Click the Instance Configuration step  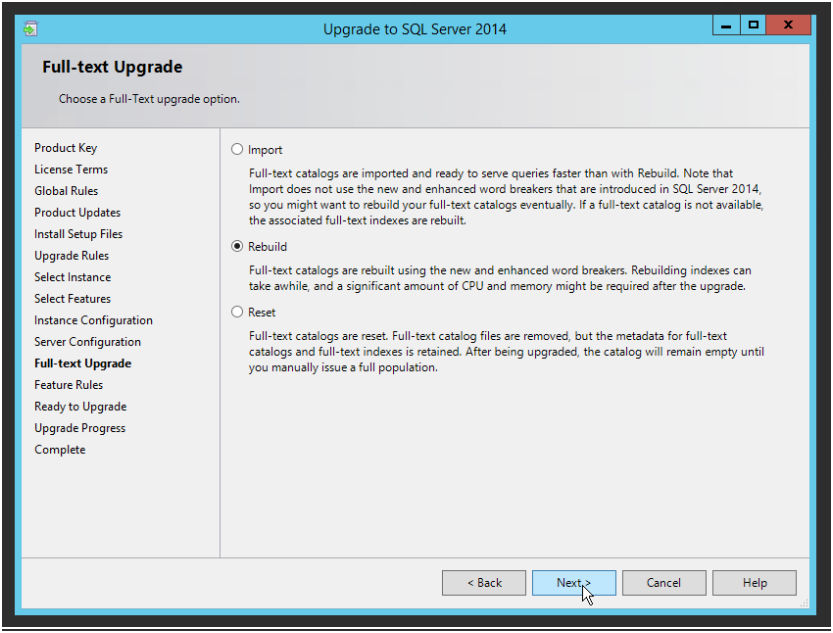point(94,321)
